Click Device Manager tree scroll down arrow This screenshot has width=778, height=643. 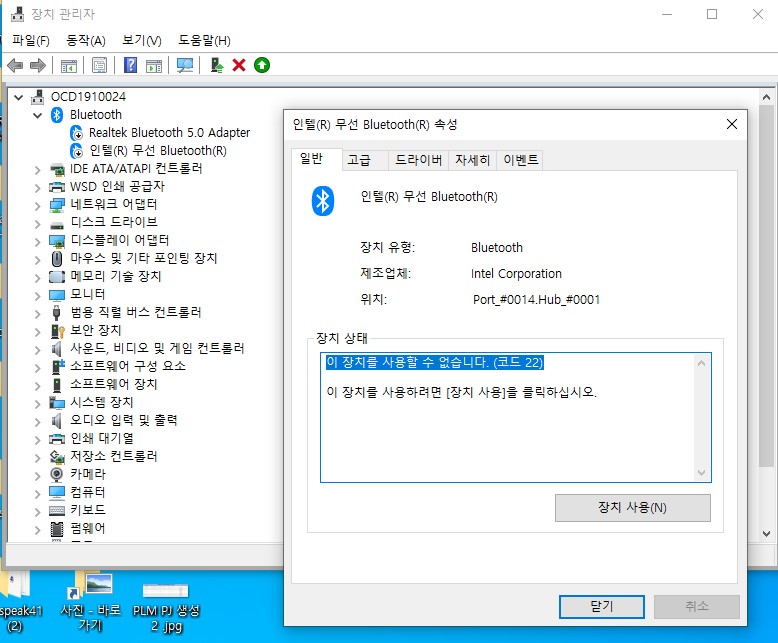[766, 534]
